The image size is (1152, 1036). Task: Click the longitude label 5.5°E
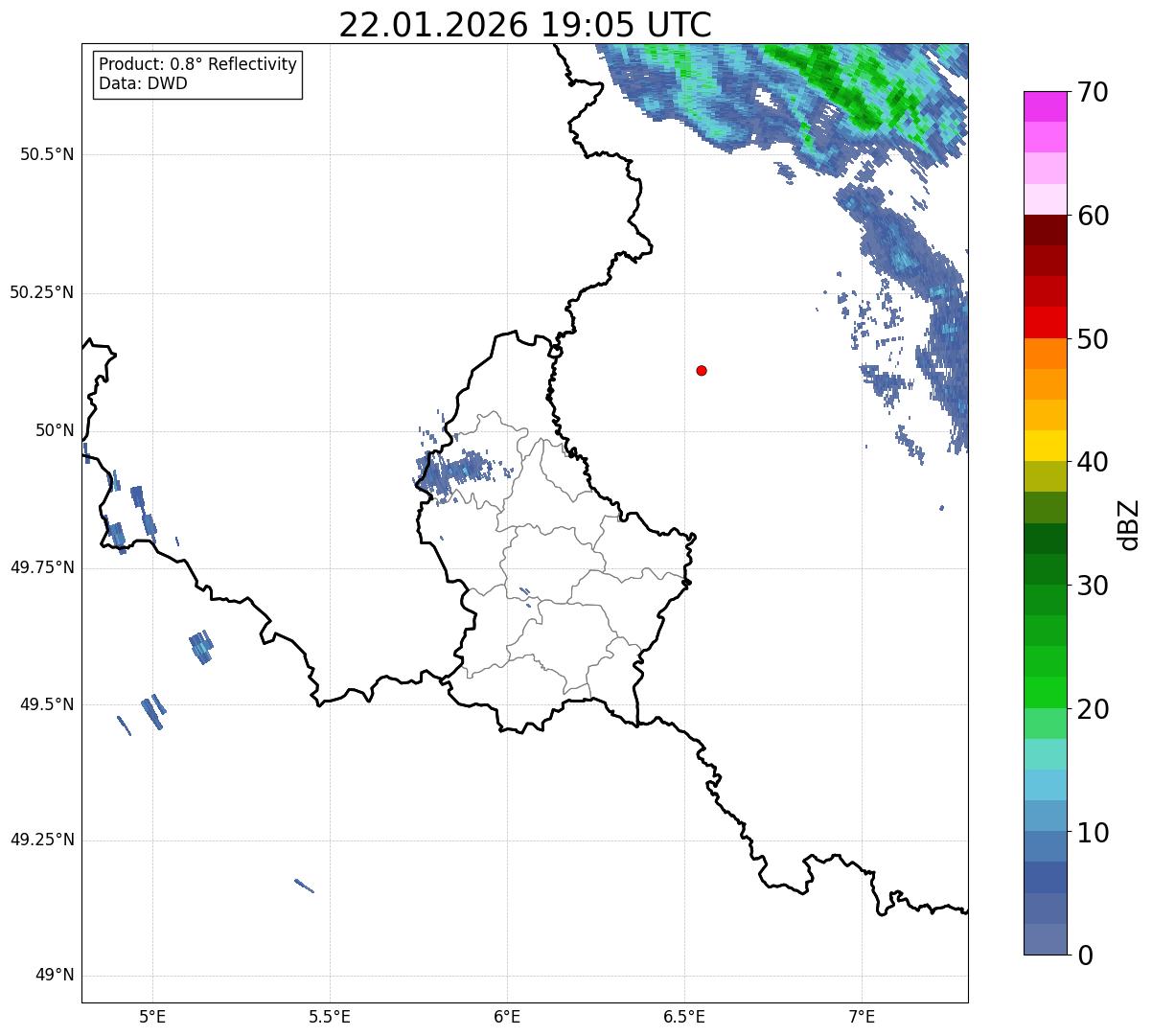pos(330,1016)
